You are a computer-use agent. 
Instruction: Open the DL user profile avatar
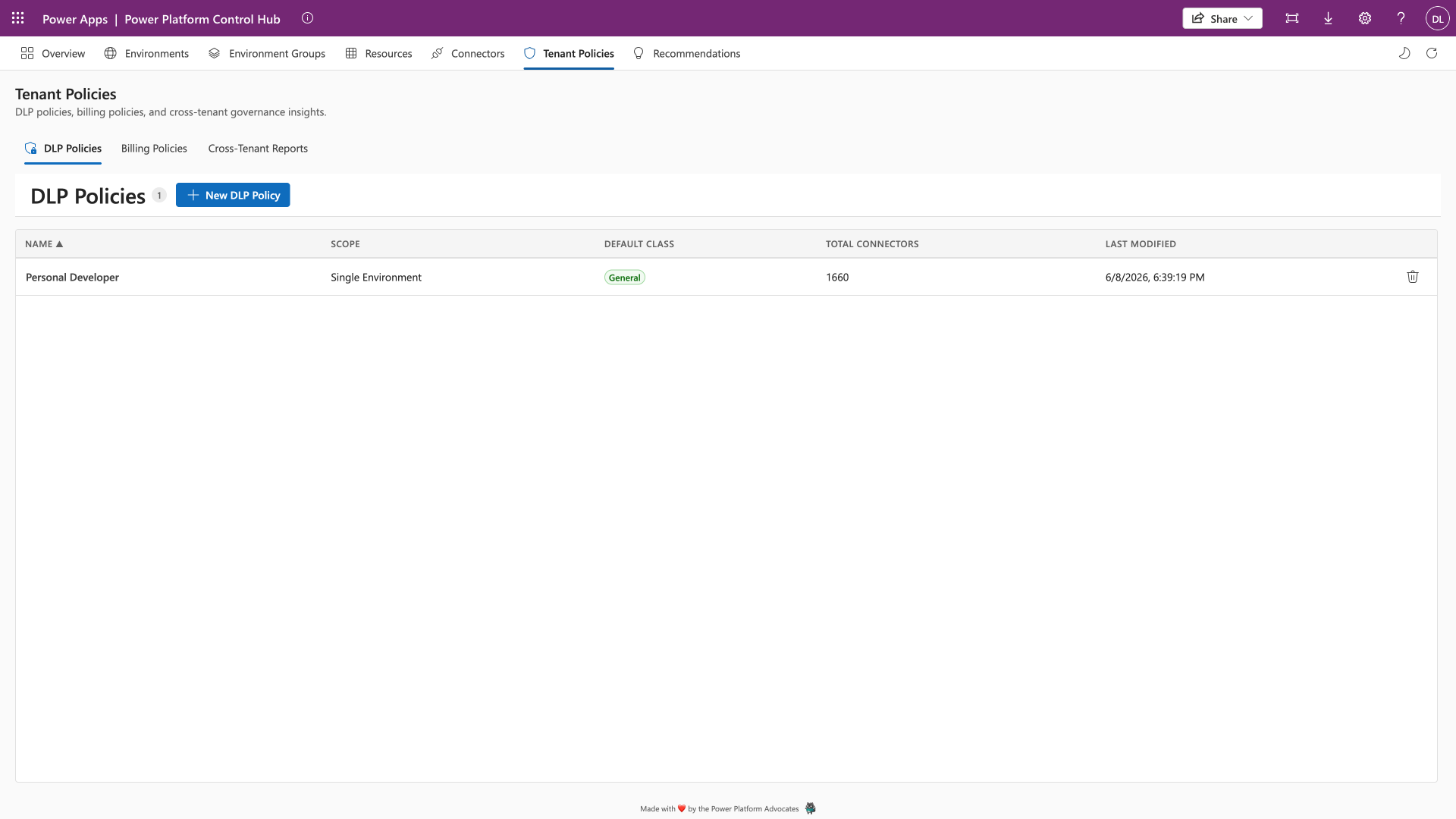1437,18
